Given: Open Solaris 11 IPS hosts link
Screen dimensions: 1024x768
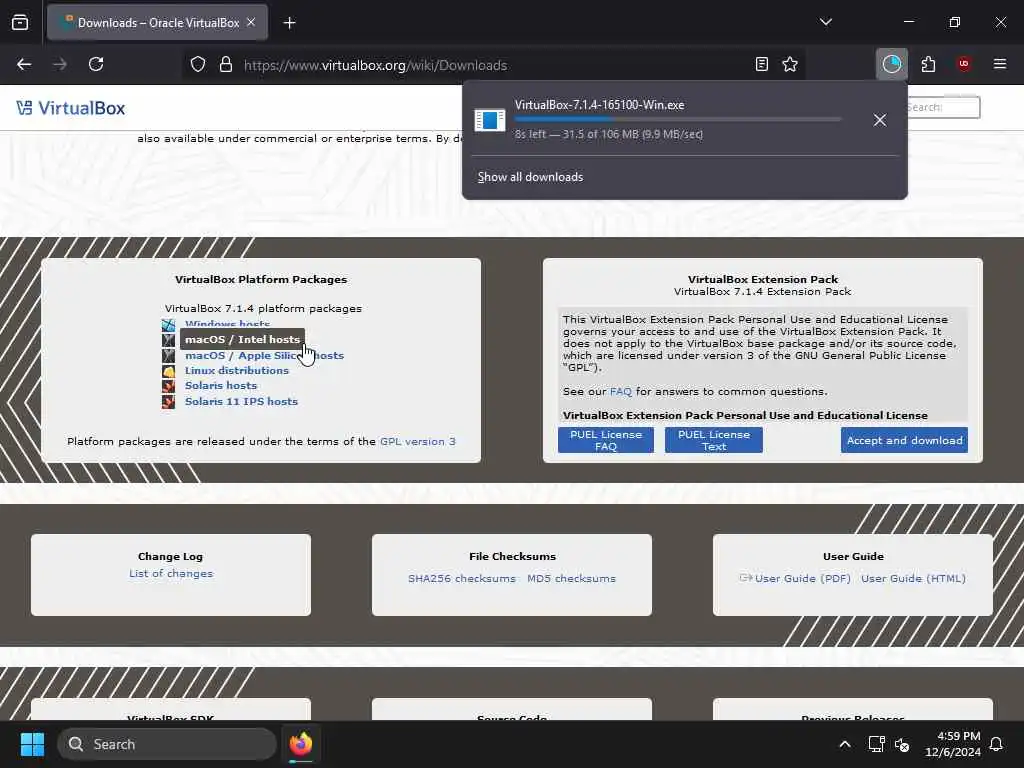Looking at the screenshot, I should 241,401.
